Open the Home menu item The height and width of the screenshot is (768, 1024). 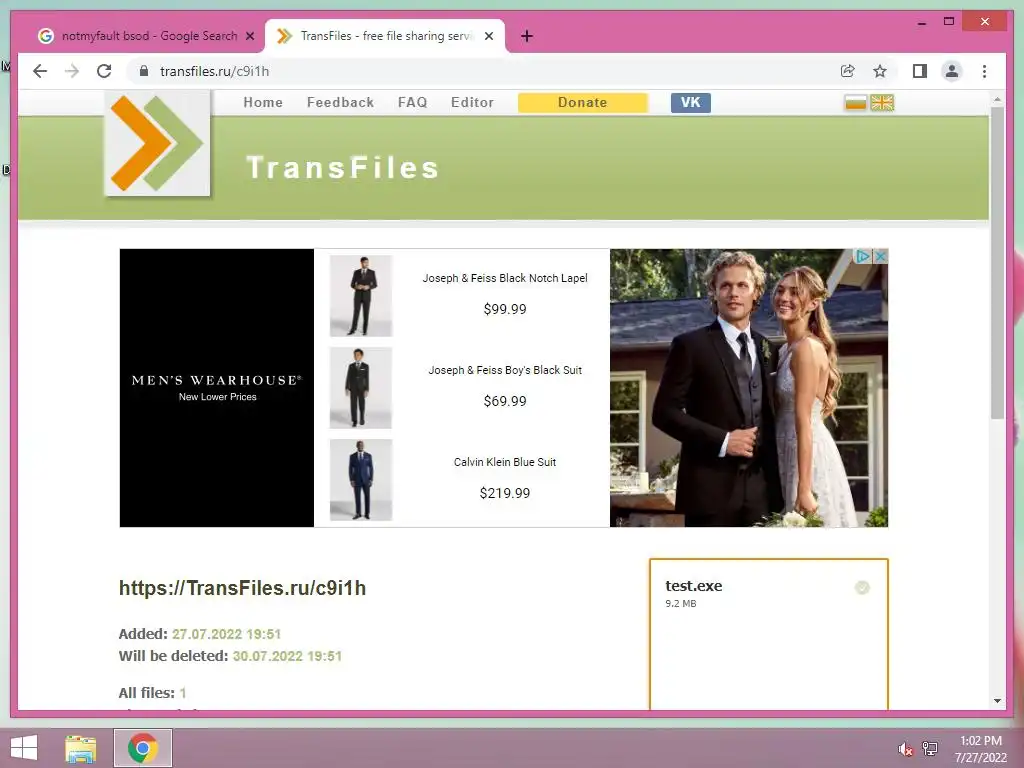(x=263, y=103)
